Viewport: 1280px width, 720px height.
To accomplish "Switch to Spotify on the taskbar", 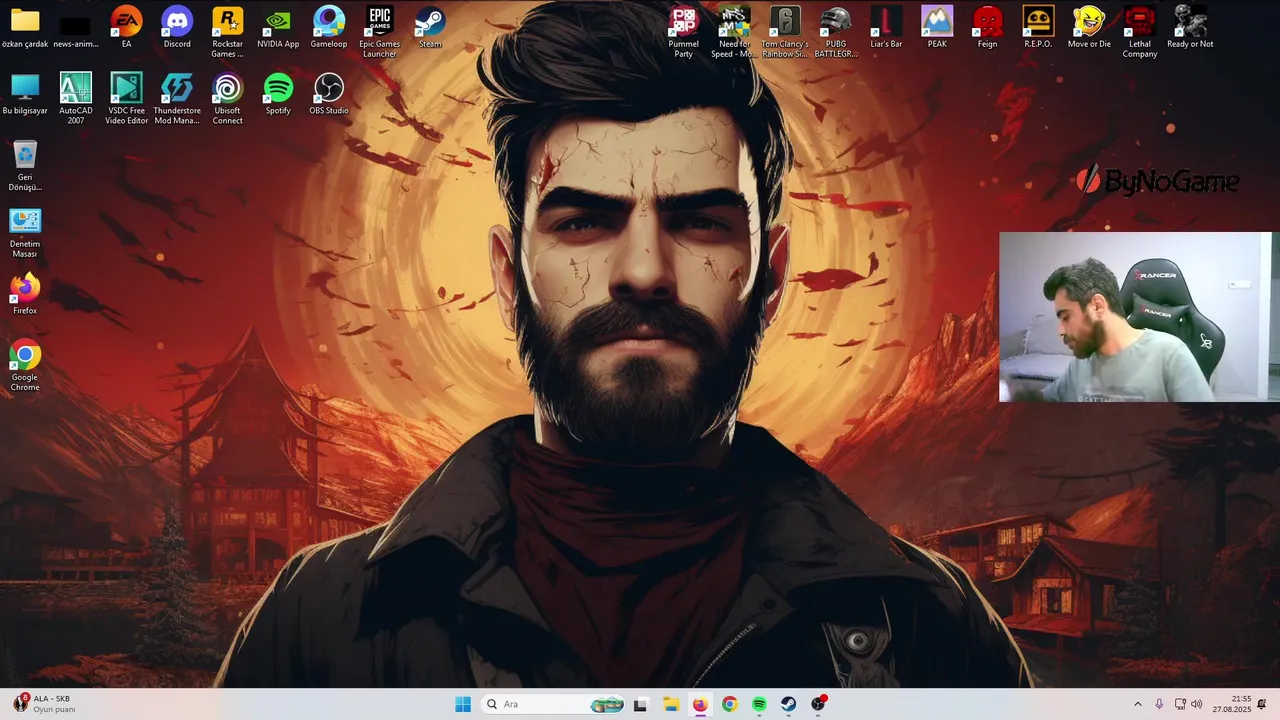I will (759, 704).
